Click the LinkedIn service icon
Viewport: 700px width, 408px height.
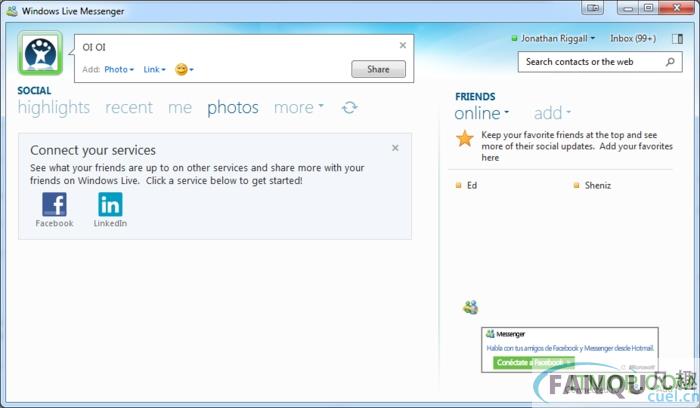point(110,205)
